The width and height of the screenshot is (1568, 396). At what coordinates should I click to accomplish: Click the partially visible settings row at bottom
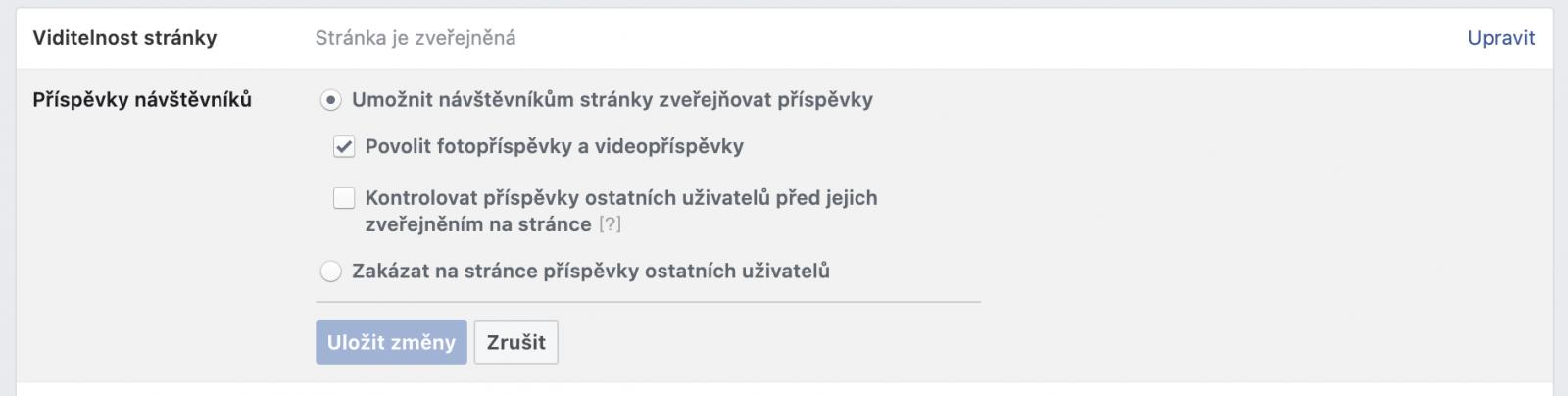(x=784, y=390)
